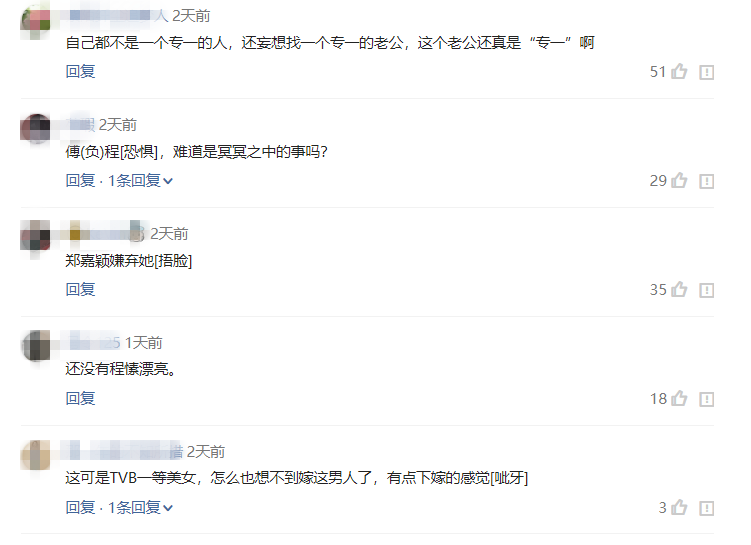Report the TVB一等美女 comment
This screenshot has width=751, height=545.
click(706, 508)
